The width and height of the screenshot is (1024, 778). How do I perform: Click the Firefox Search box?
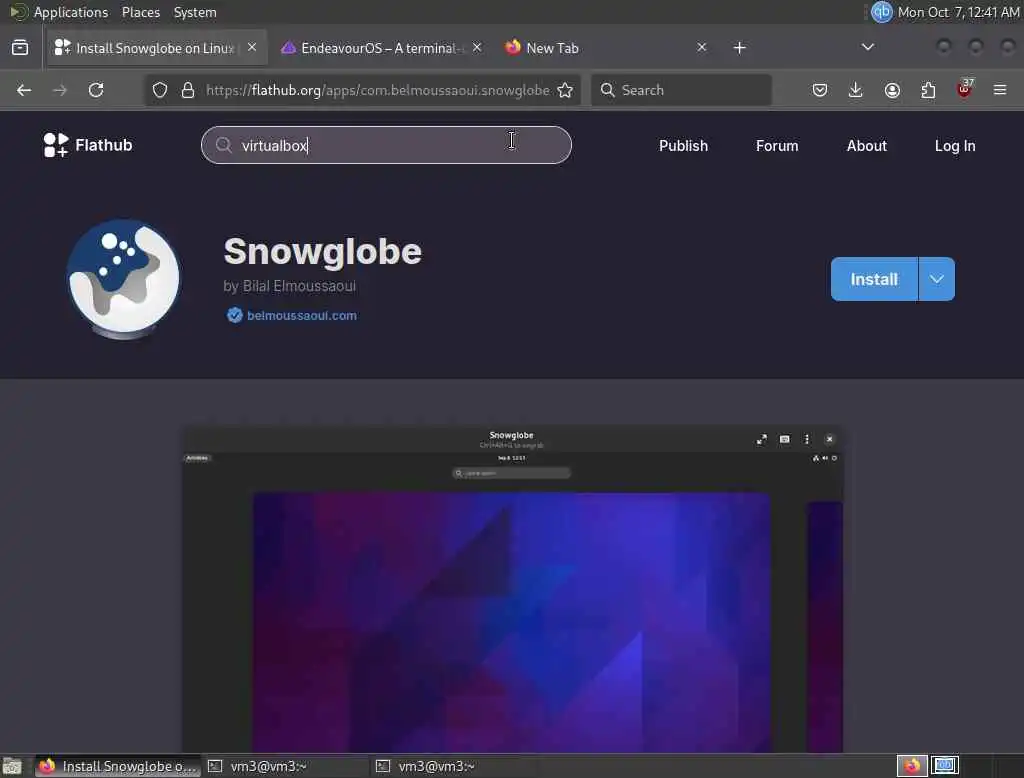pos(681,90)
